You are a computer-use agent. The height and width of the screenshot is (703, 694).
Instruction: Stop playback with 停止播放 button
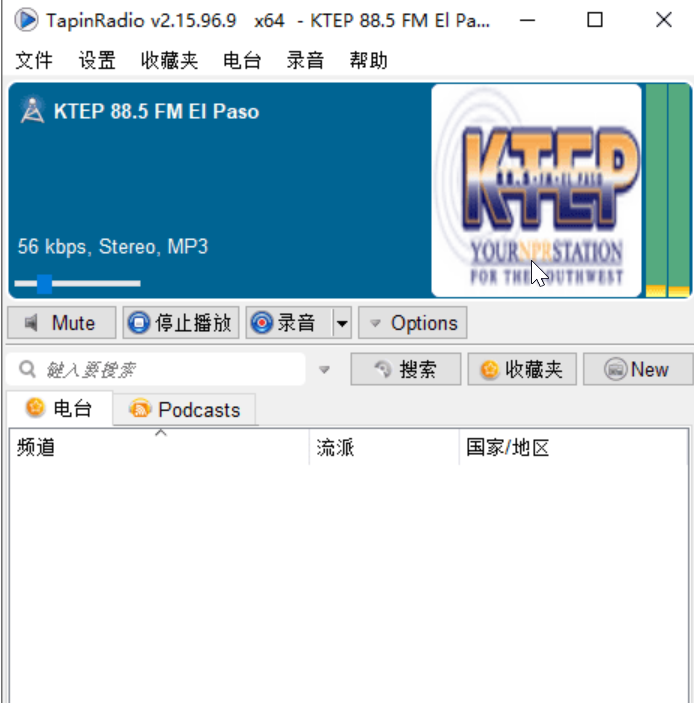pos(181,323)
